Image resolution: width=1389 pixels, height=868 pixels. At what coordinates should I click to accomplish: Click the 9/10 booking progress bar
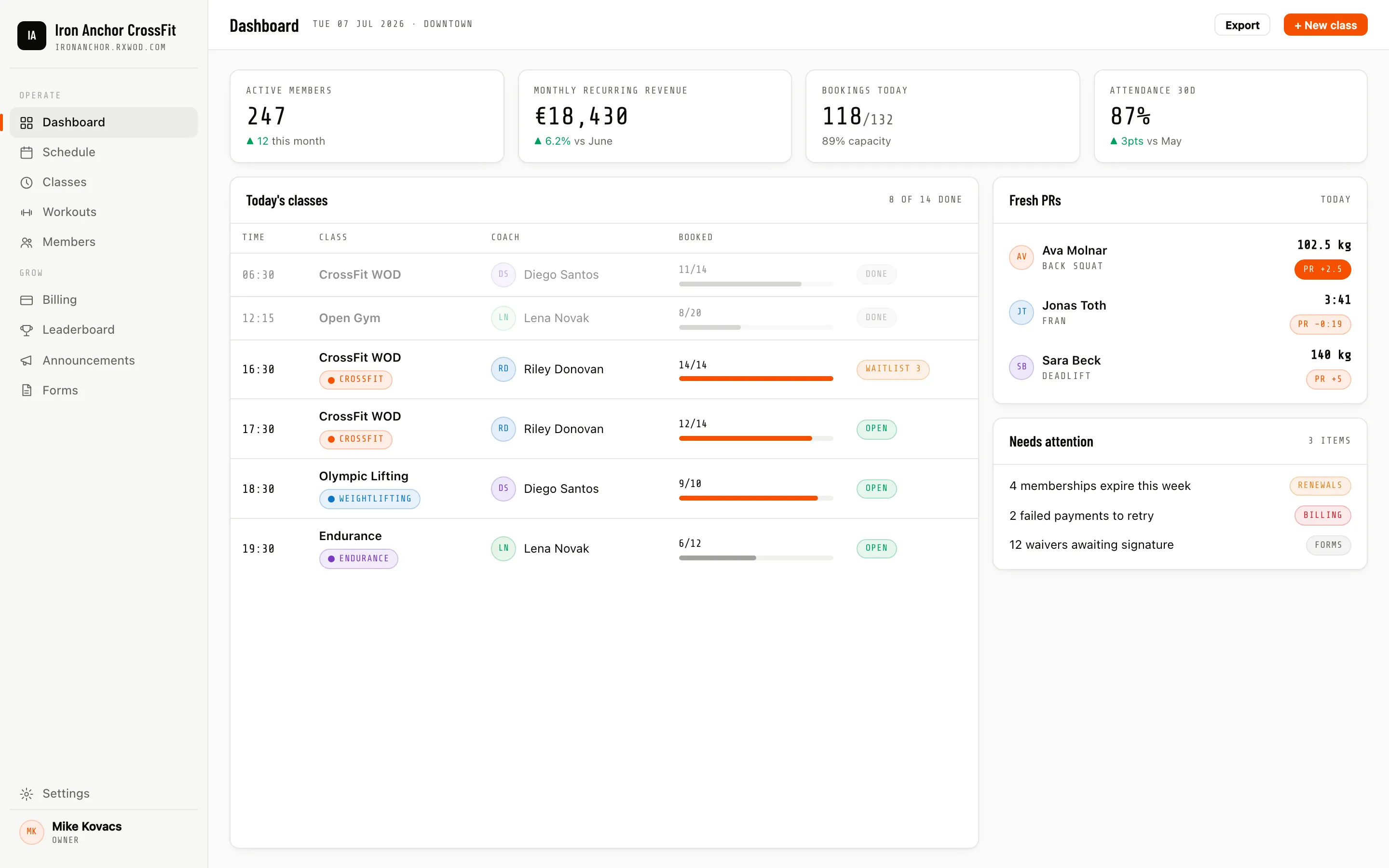point(756,498)
